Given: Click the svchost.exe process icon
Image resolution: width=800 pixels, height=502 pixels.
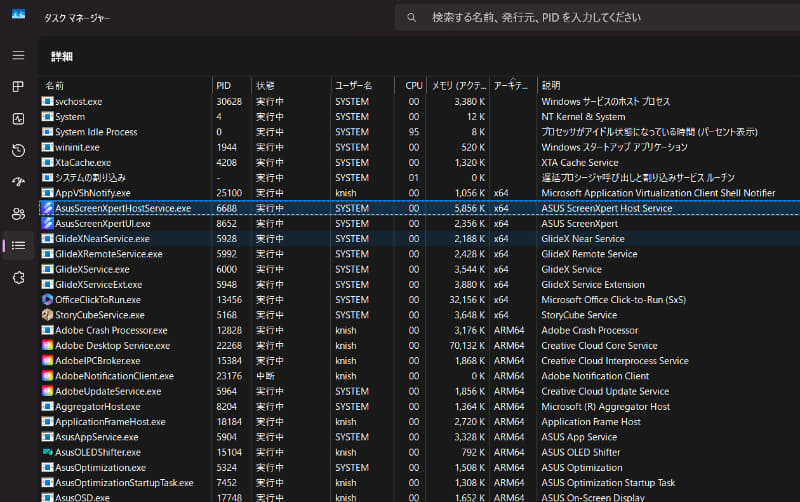Looking at the screenshot, I should pos(47,102).
